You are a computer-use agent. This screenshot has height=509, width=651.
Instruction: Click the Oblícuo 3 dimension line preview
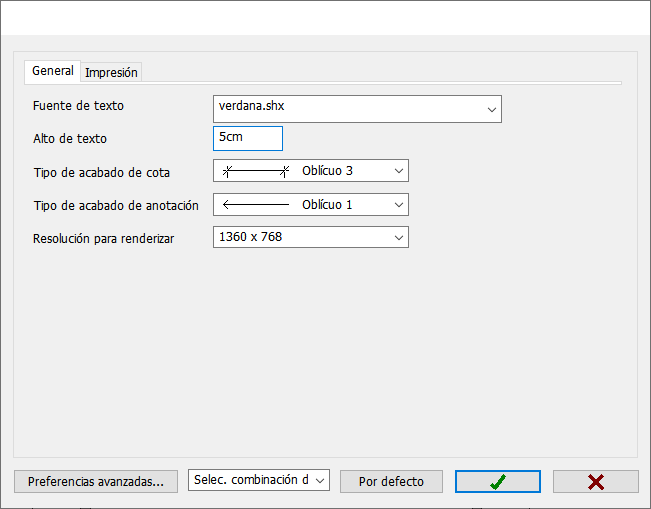point(256,171)
